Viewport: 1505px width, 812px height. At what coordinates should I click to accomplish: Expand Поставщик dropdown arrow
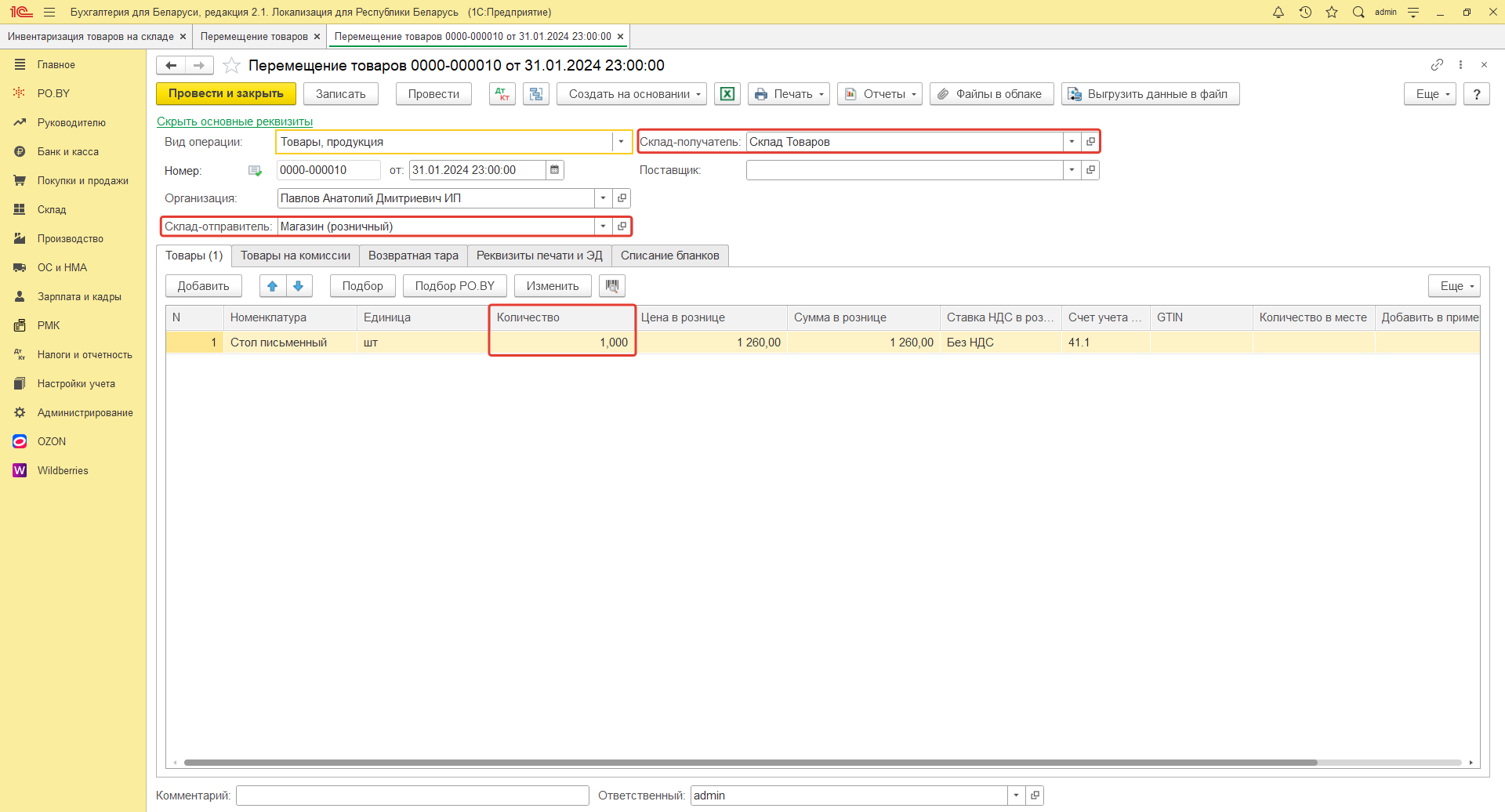click(1072, 170)
